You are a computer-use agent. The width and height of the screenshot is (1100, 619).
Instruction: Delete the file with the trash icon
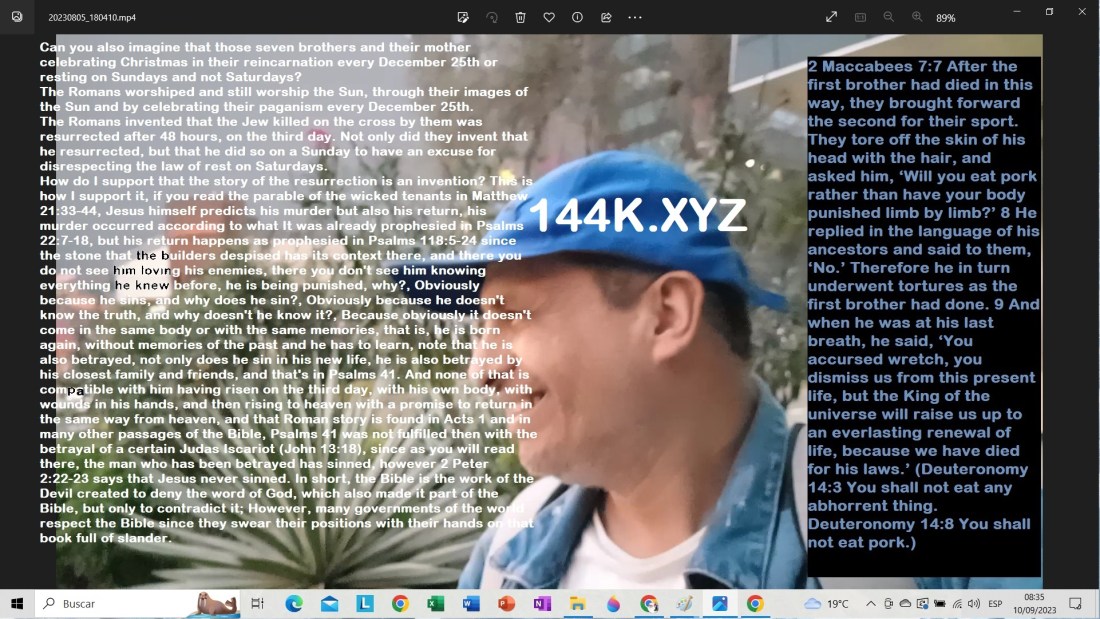click(521, 17)
